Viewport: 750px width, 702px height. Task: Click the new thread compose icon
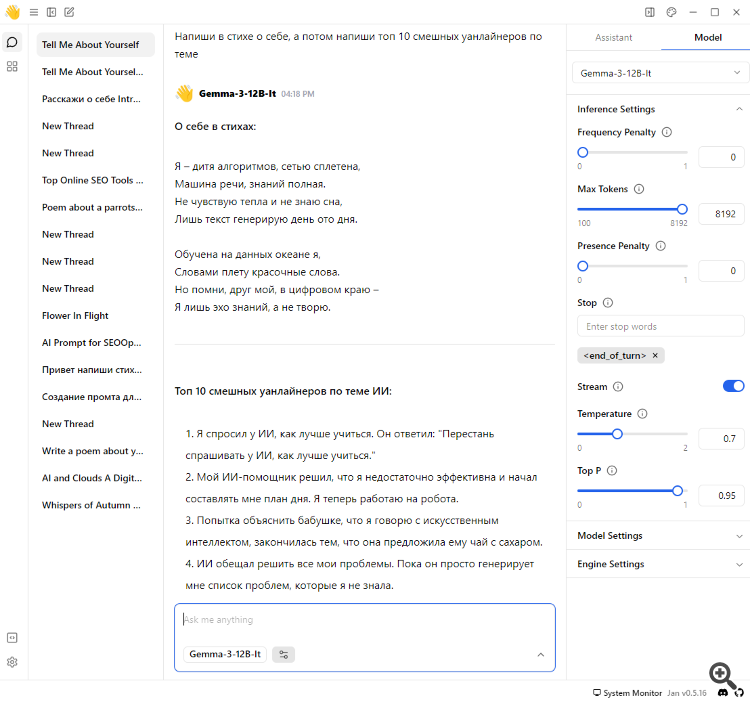[x=69, y=12]
